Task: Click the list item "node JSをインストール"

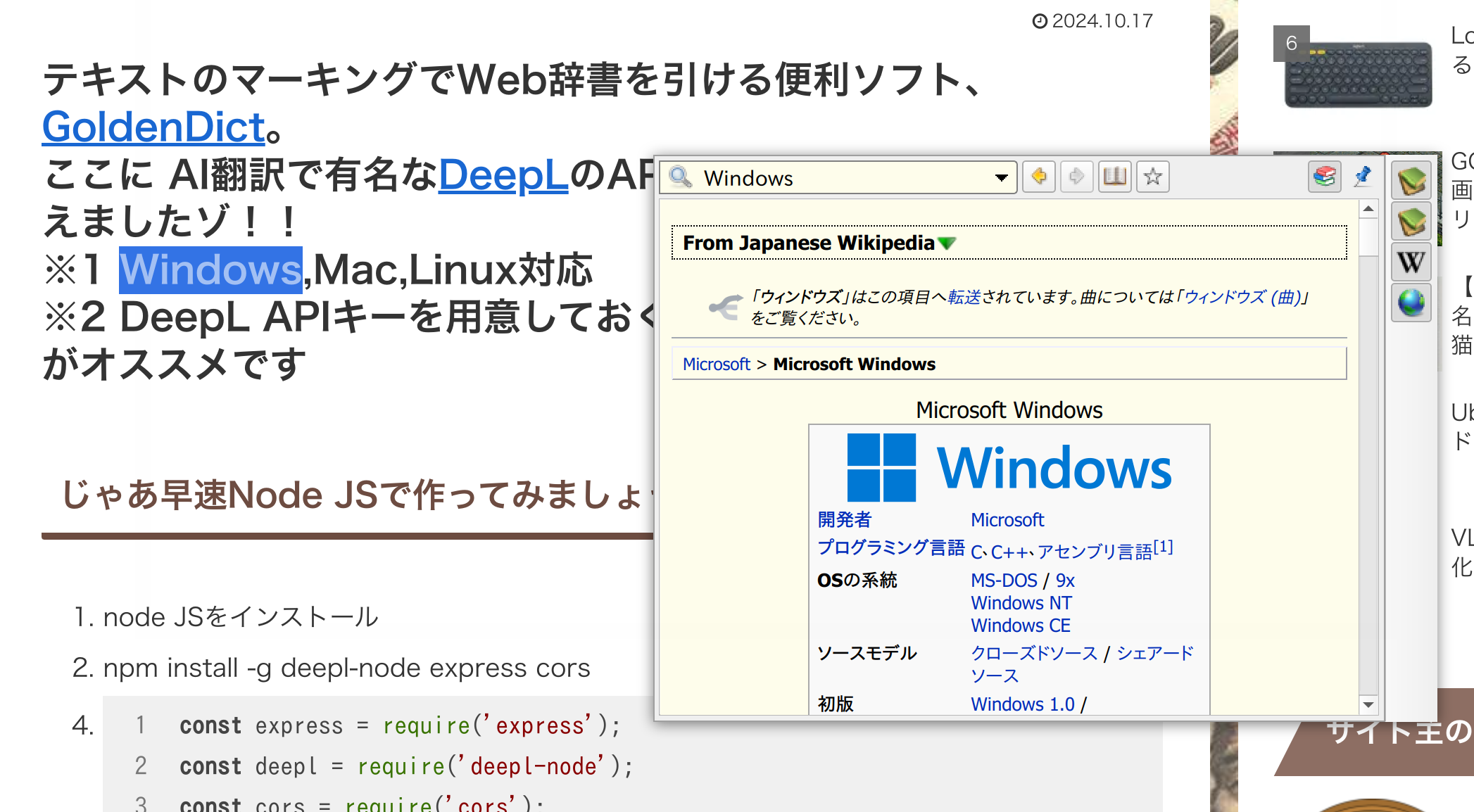Action: point(241,617)
